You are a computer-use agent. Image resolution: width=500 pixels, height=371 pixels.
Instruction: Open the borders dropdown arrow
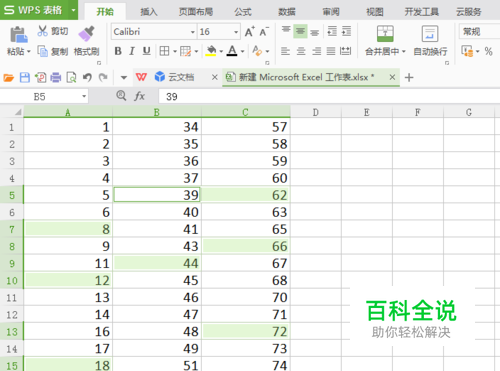(x=175, y=51)
